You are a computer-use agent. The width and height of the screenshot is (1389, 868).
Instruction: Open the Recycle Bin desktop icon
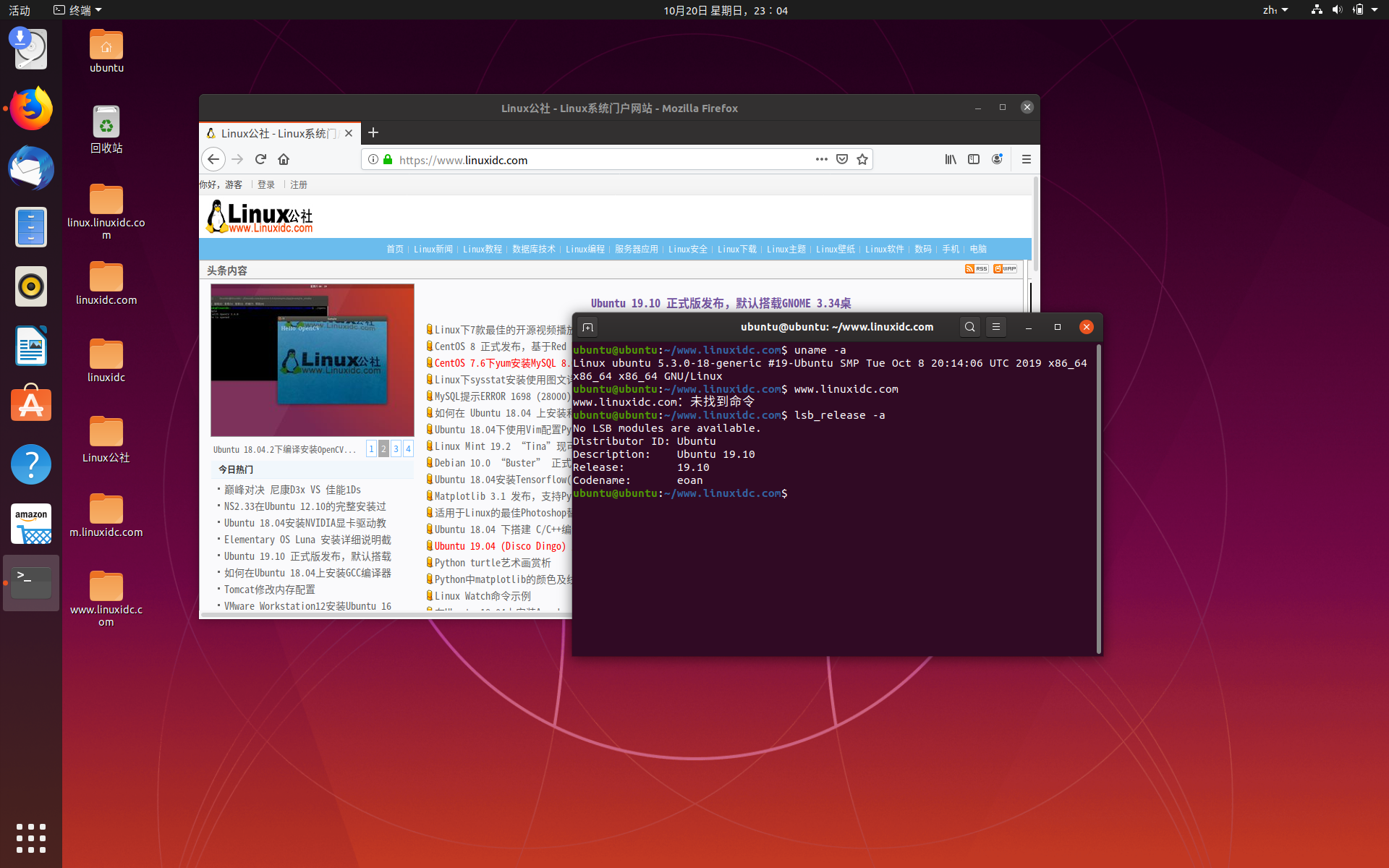pos(106,130)
